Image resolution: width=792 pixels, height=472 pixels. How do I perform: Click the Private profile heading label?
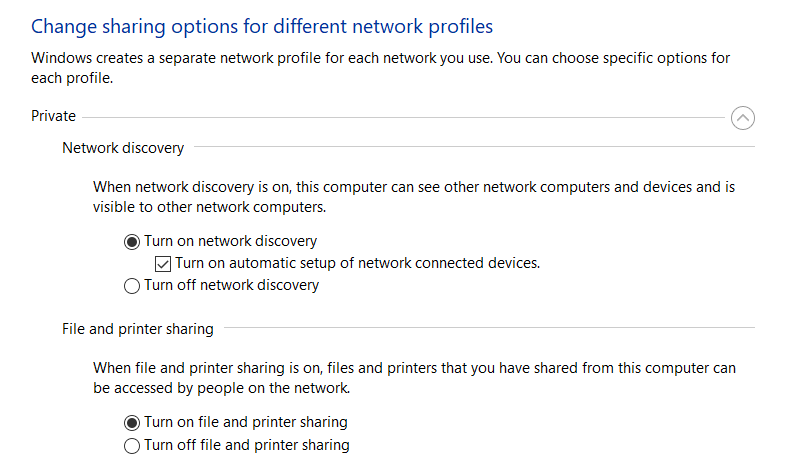click(53, 116)
